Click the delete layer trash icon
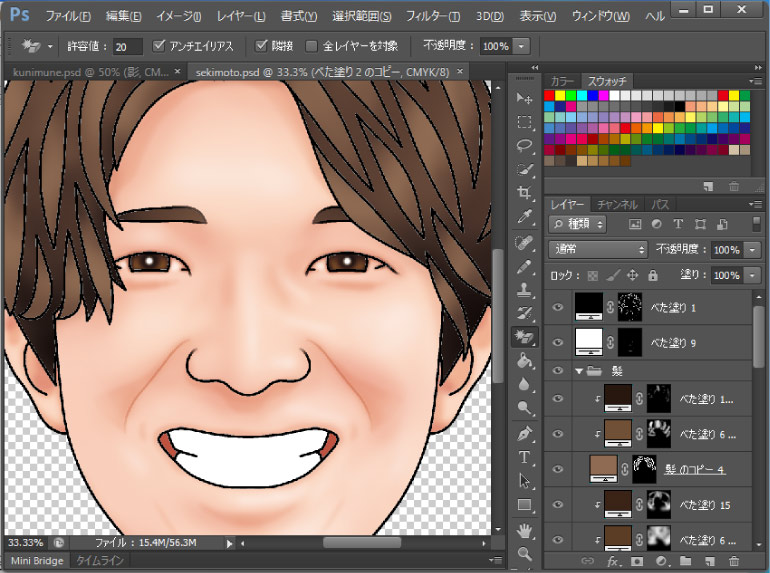 [x=734, y=563]
